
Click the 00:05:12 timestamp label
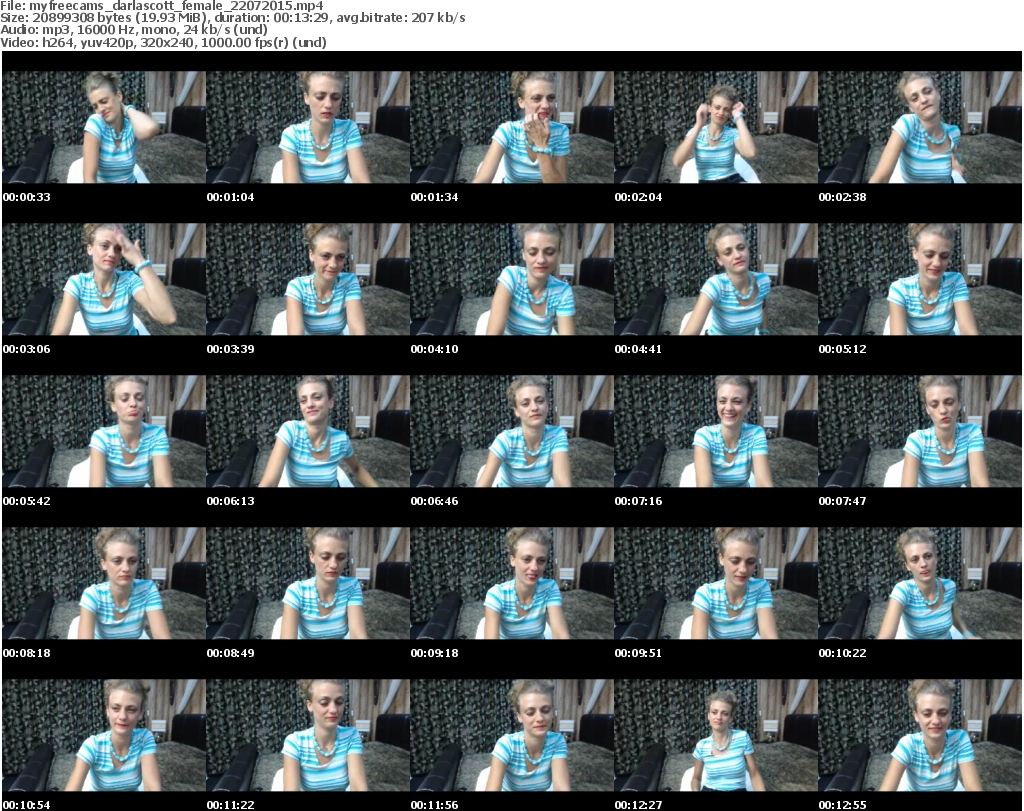click(843, 349)
